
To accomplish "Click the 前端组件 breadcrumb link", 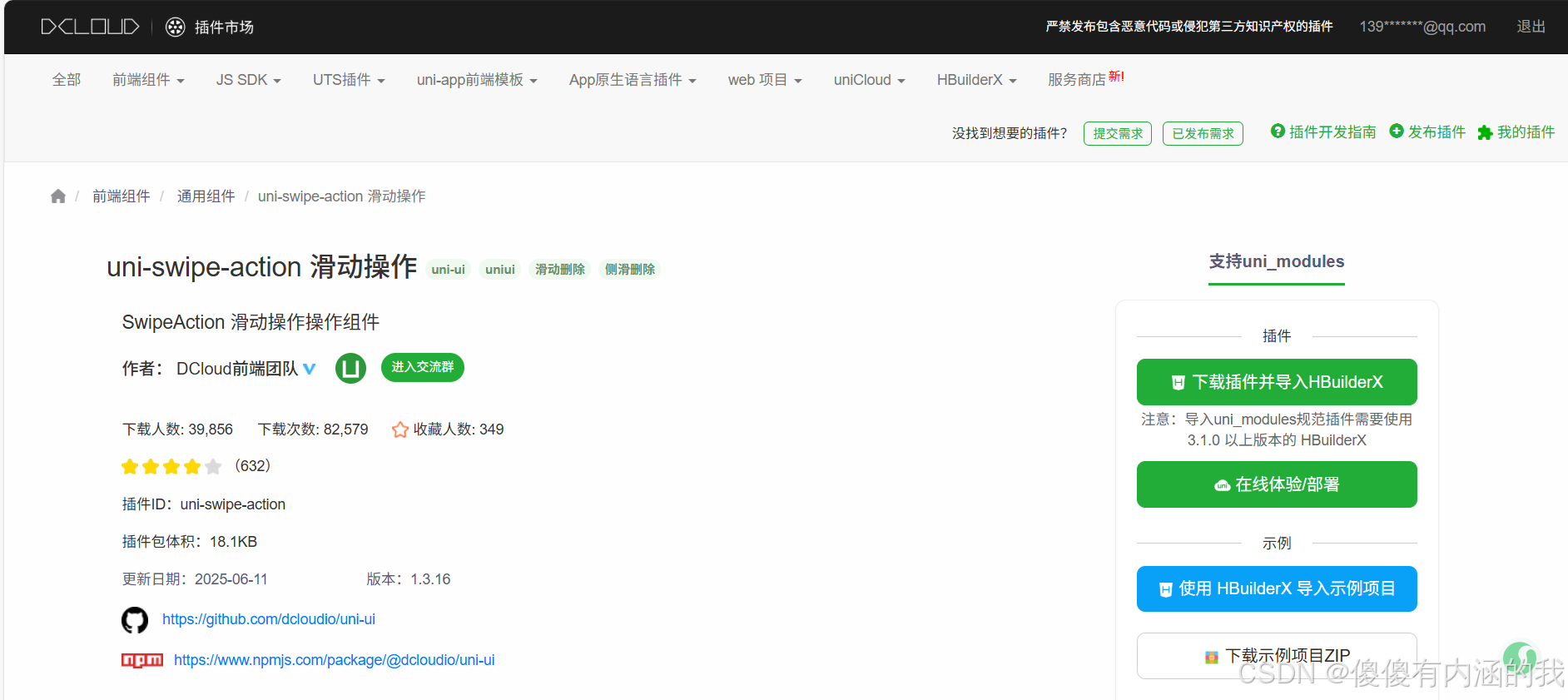I will (x=122, y=196).
